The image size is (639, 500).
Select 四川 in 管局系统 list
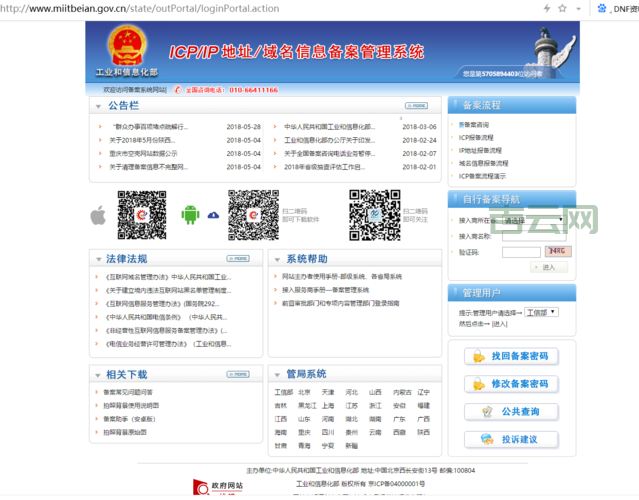point(328,432)
